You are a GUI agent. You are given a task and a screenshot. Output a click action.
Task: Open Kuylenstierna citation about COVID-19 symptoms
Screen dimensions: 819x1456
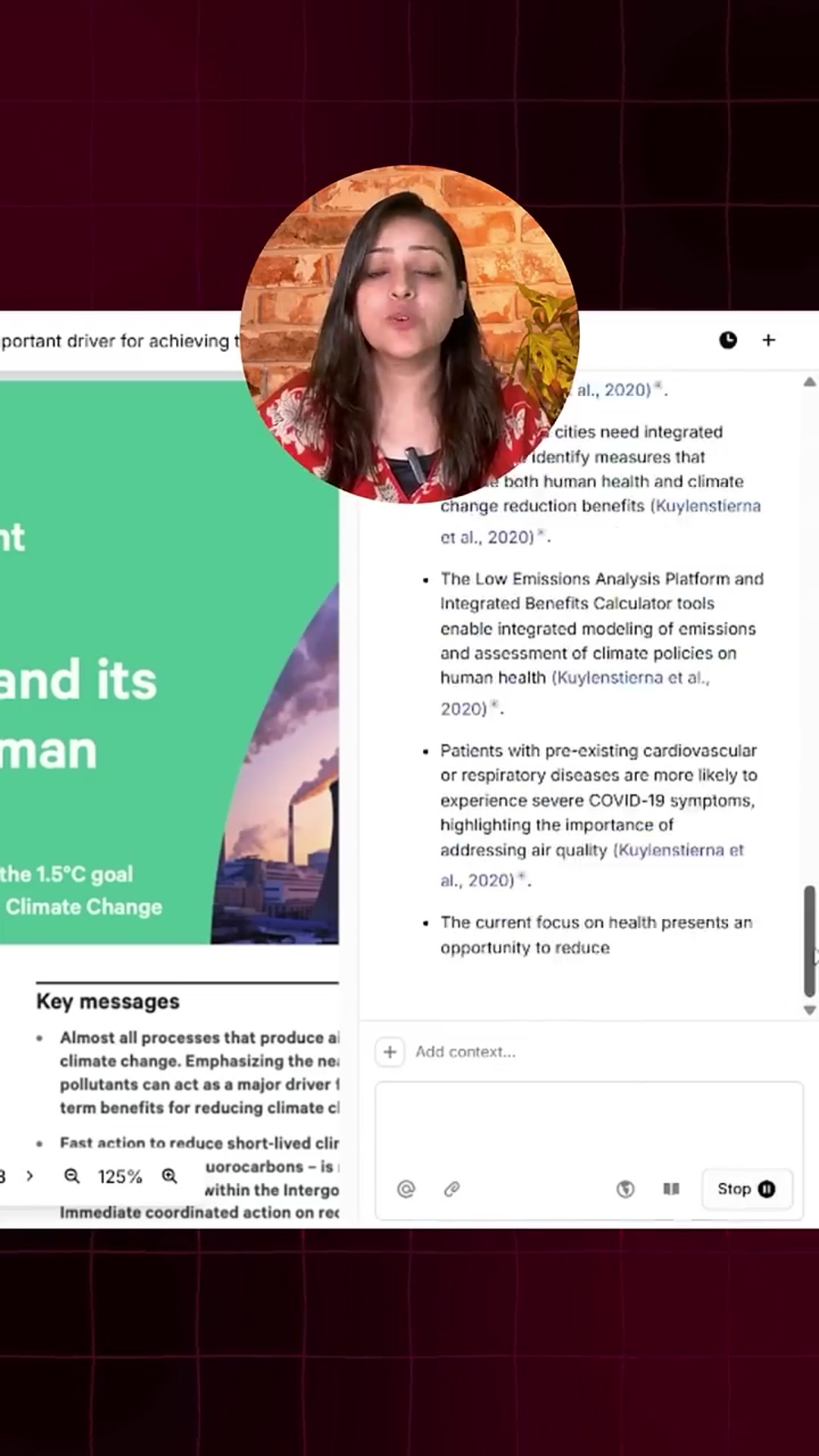point(679,851)
